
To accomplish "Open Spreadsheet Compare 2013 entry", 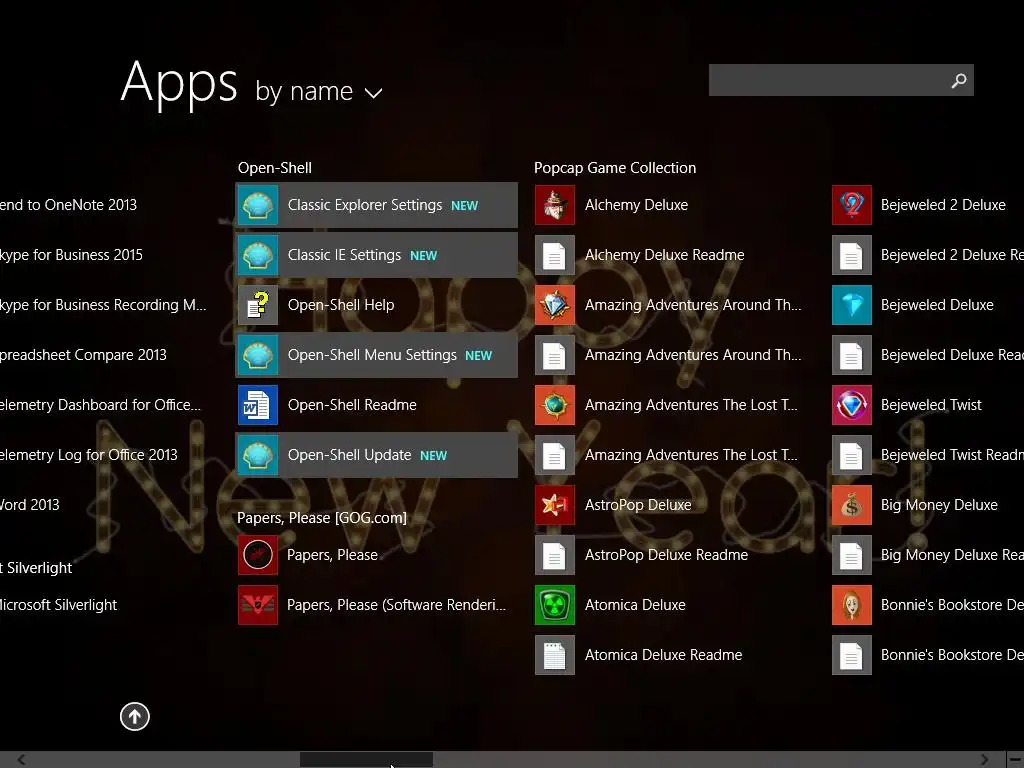I will click(84, 355).
